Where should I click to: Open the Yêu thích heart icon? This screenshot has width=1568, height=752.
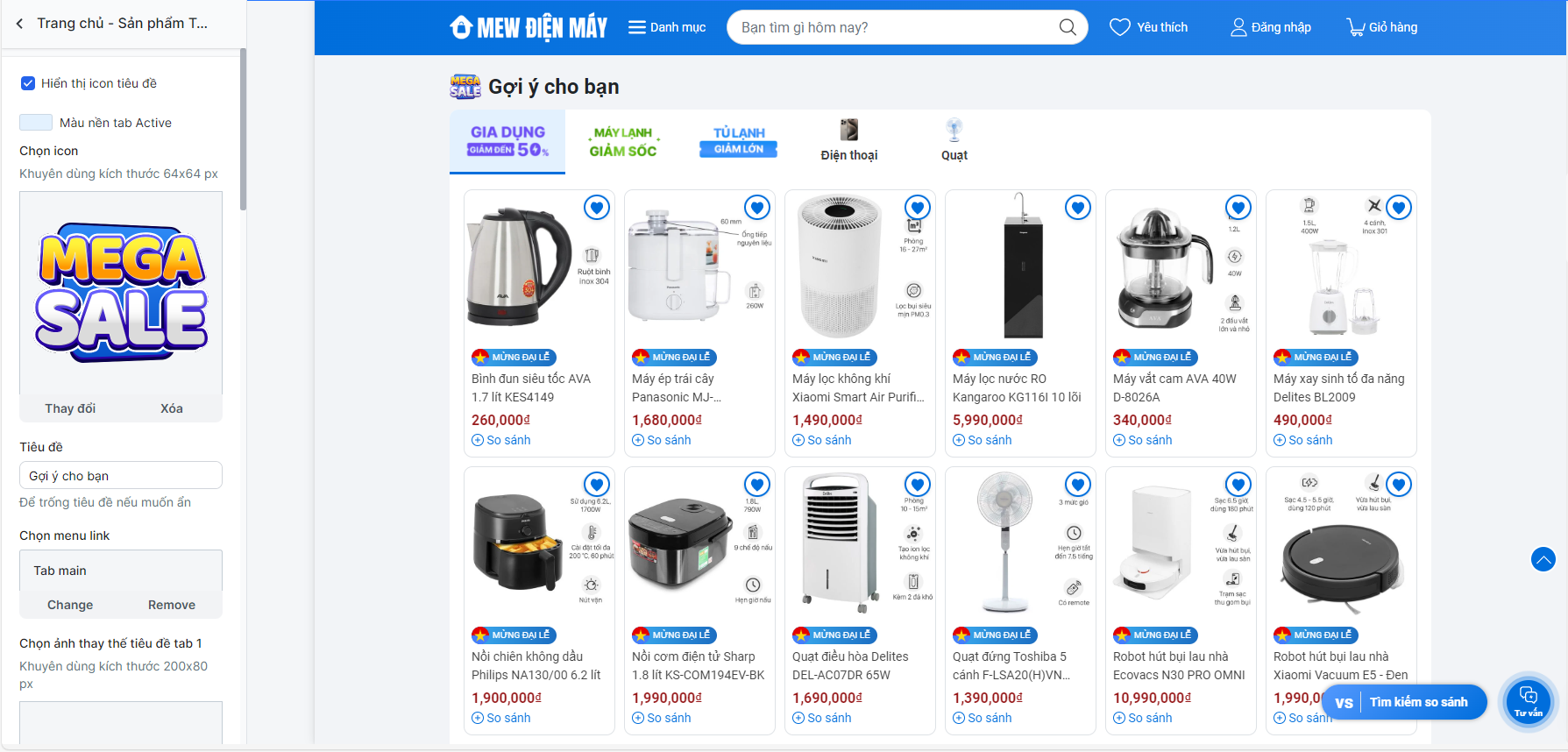click(x=1119, y=27)
